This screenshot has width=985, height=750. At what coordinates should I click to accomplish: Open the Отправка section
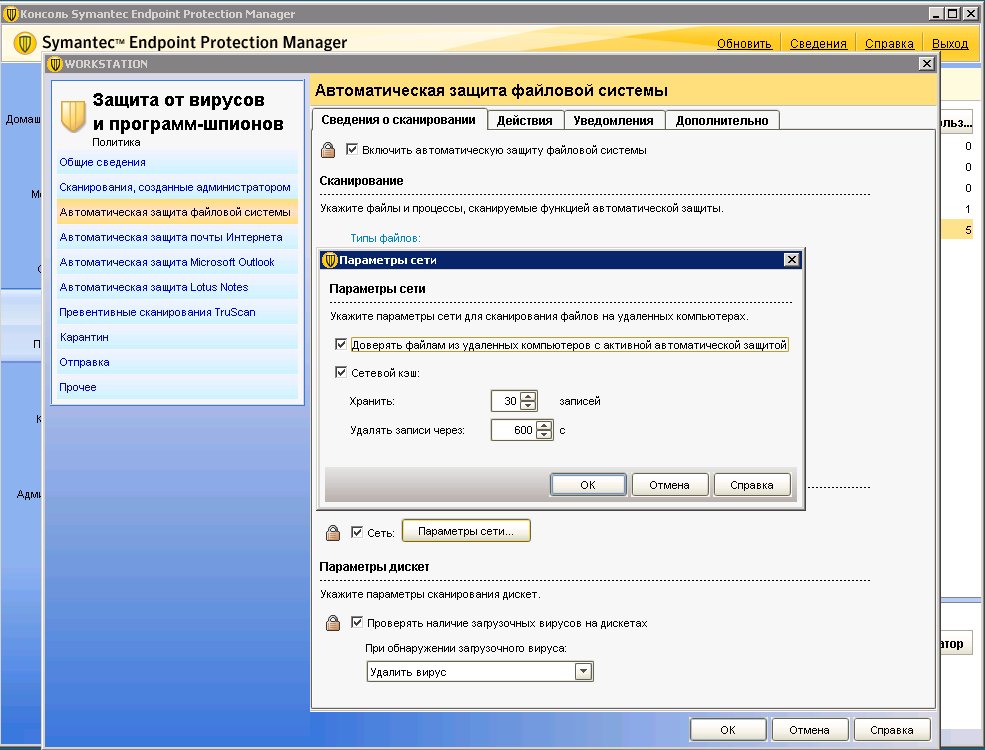177,362
